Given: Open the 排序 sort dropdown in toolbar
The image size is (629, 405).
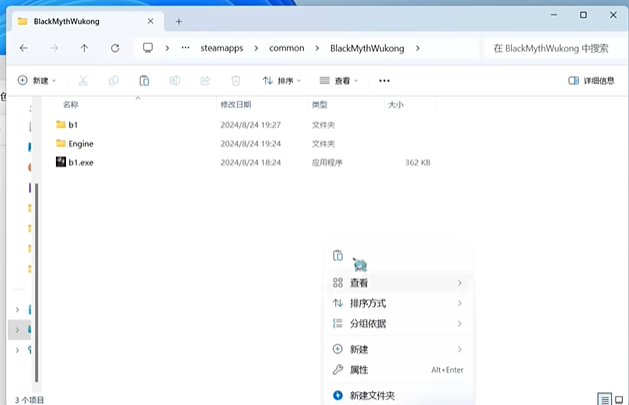Looking at the screenshot, I should tap(282, 81).
